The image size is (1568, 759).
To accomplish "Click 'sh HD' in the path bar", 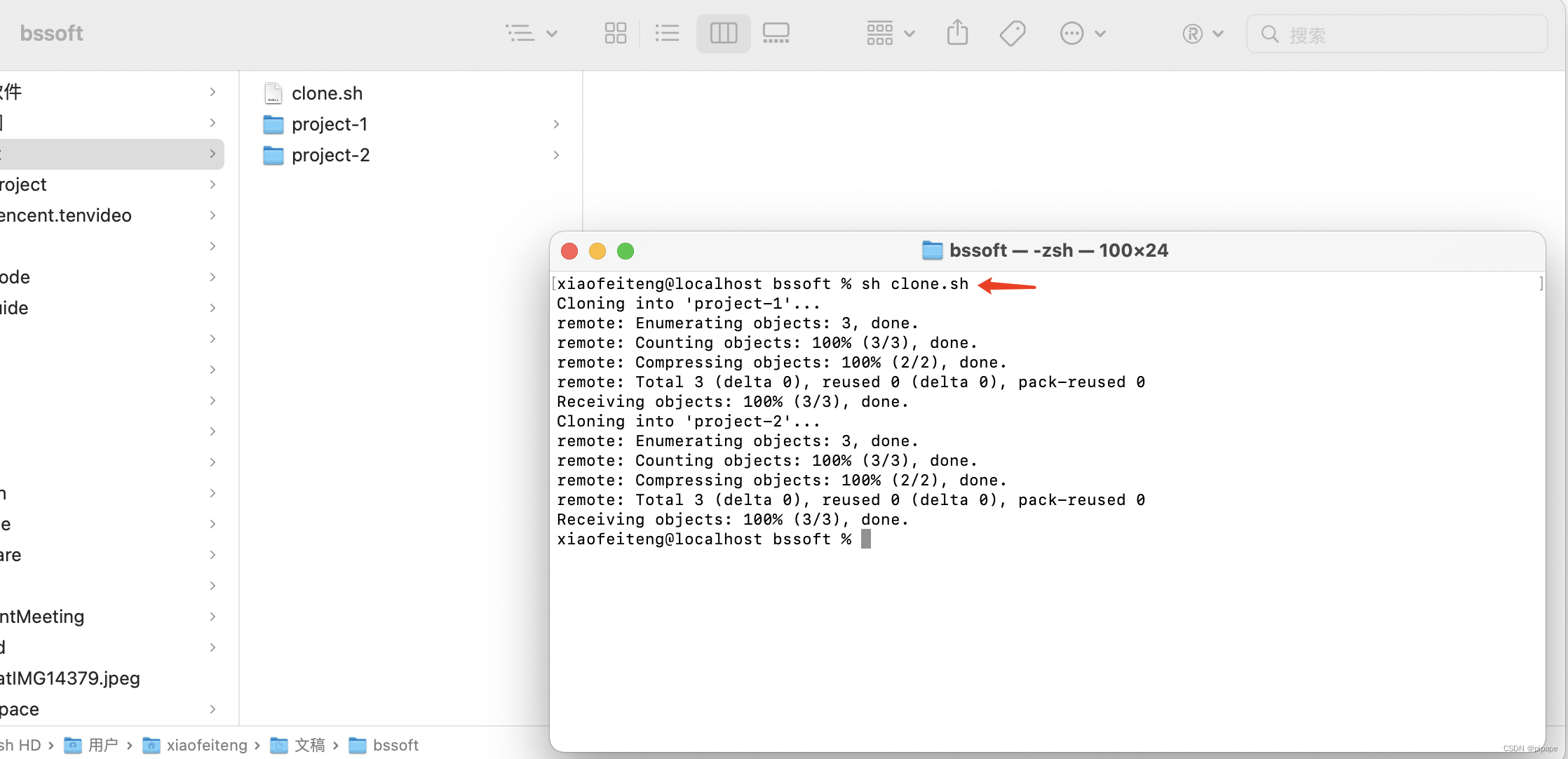I will coord(20,745).
